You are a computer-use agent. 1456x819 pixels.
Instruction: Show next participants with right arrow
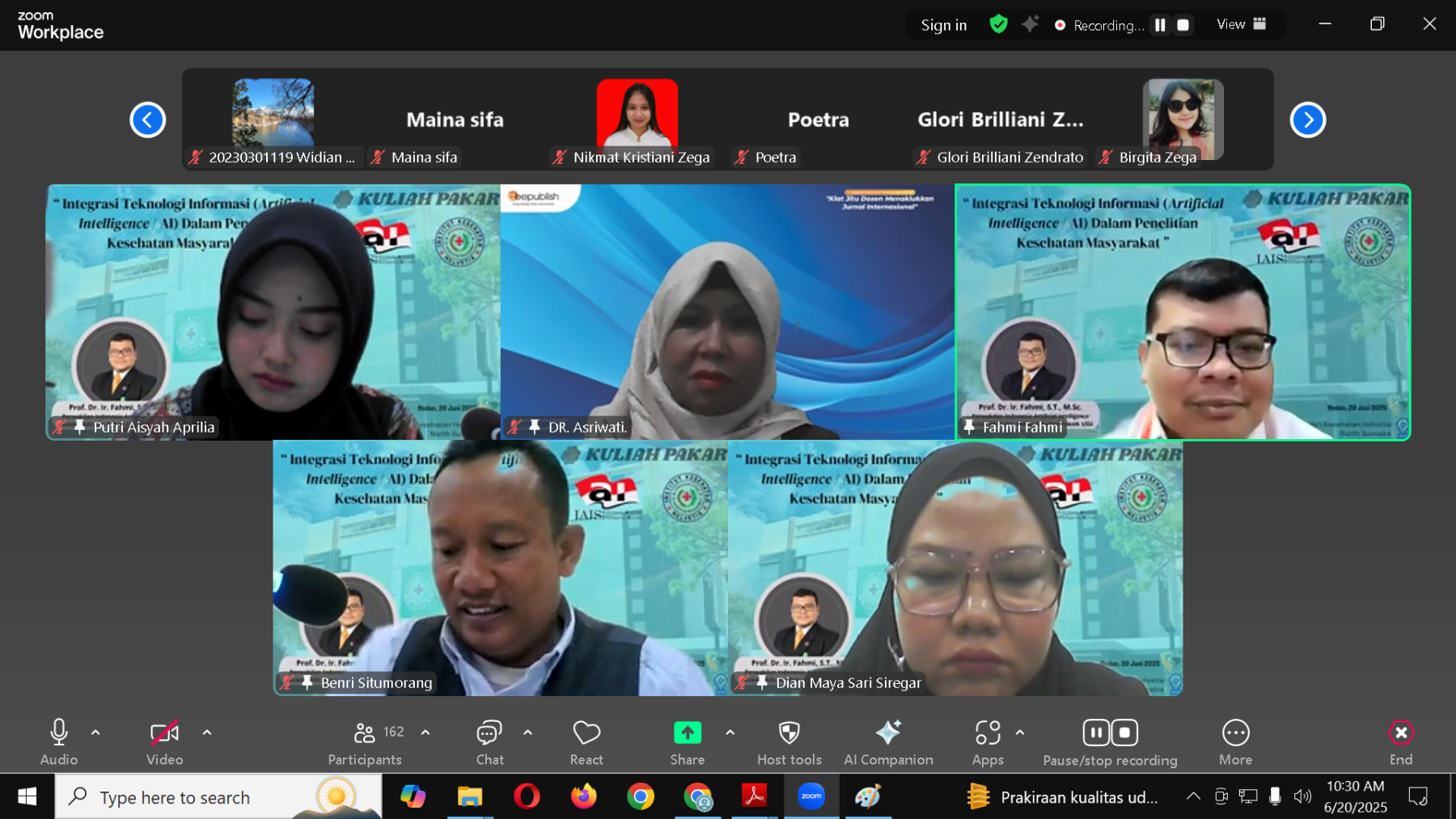1307,120
